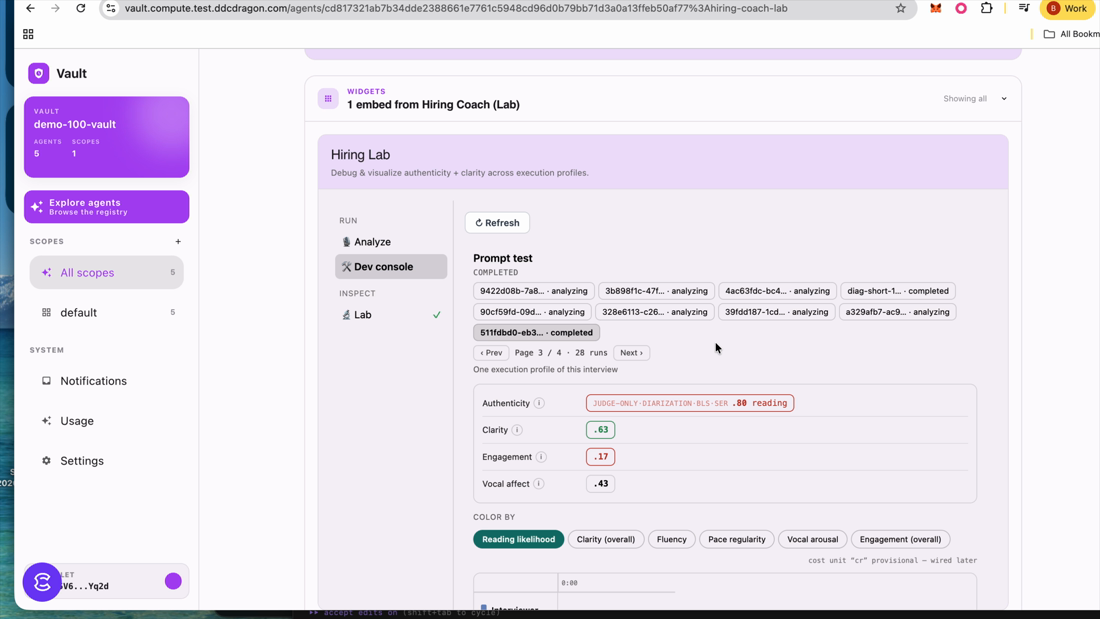The image size is (1100, 619).
Task: Click the purple wallet avatar circle
Action: (173, 581)
